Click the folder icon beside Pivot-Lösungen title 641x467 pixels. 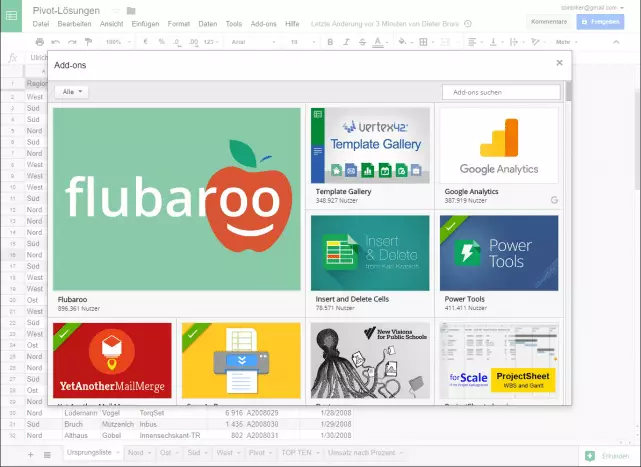[130, 10]
